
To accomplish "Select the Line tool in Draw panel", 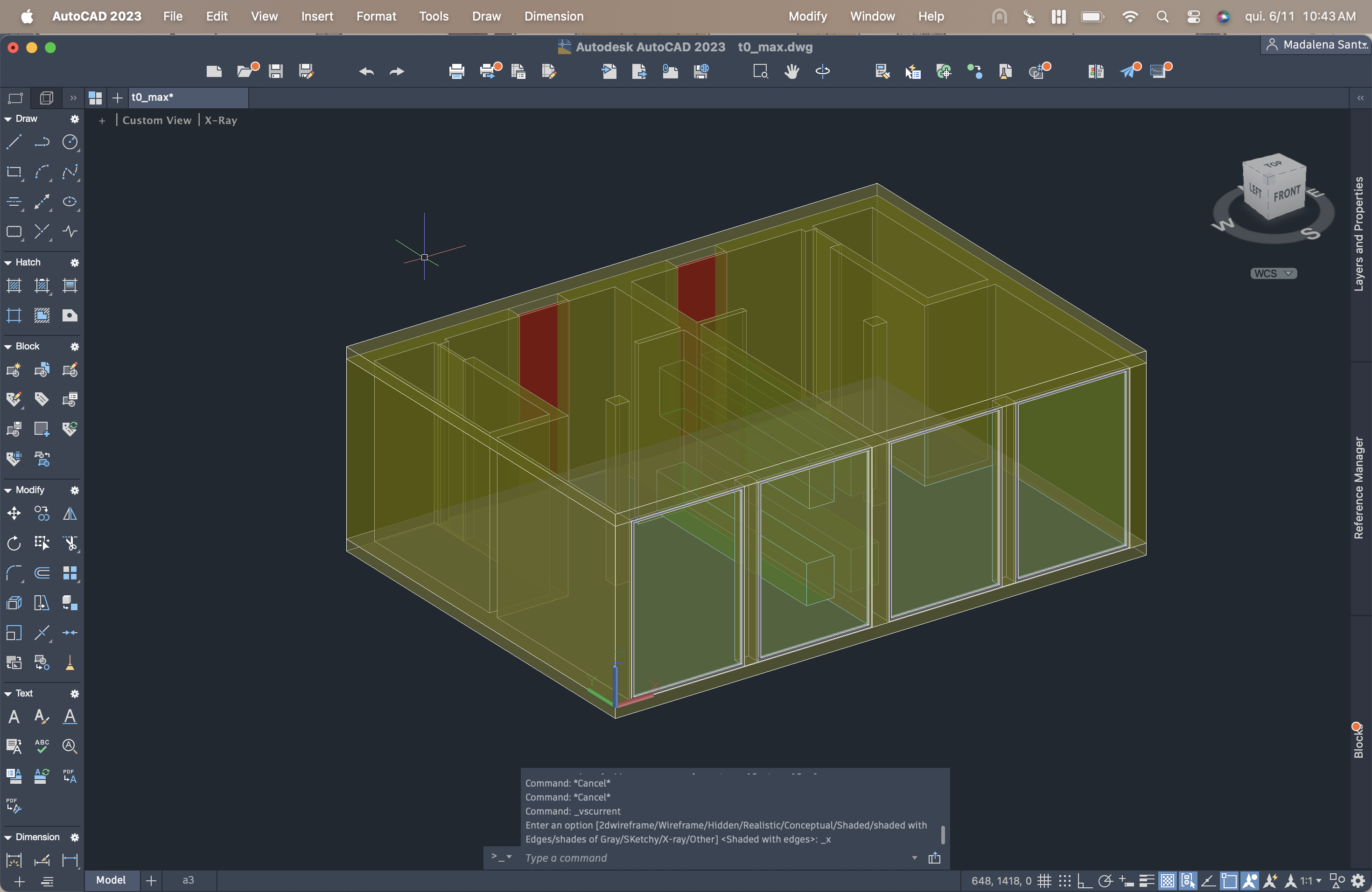I will (14, 142).
